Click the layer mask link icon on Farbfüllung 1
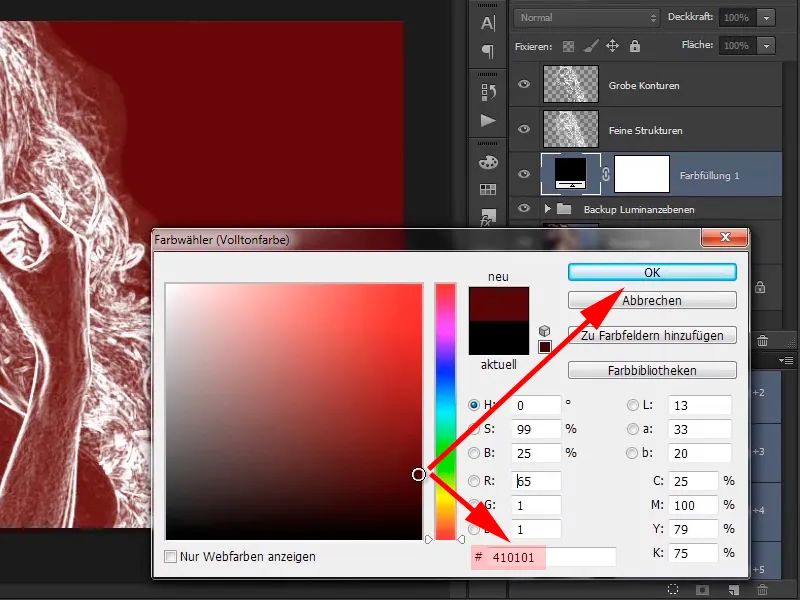The image size is (800, 600). point(606,174)
